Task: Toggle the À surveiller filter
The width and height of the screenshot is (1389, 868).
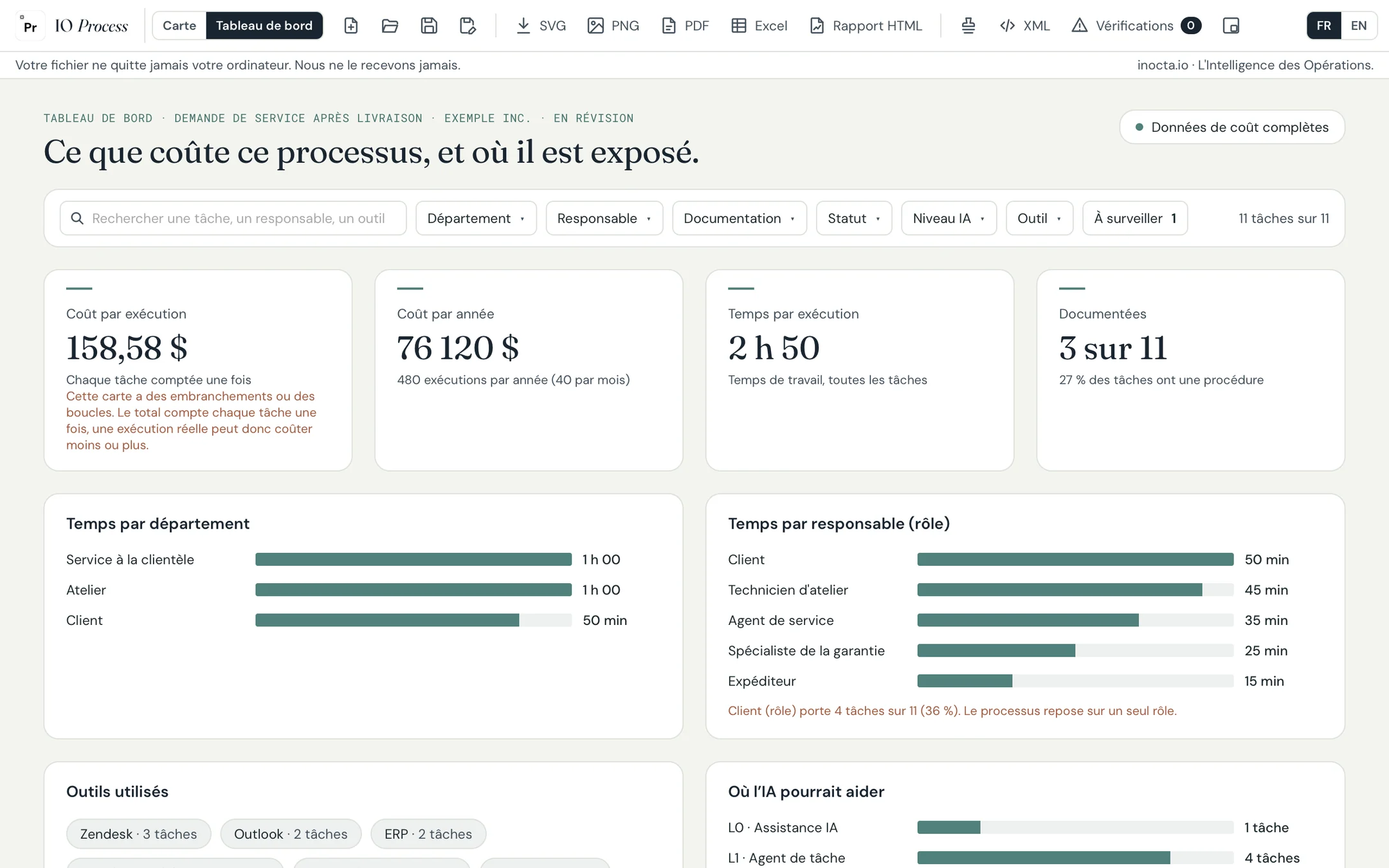Action: tap(1135, 219)
